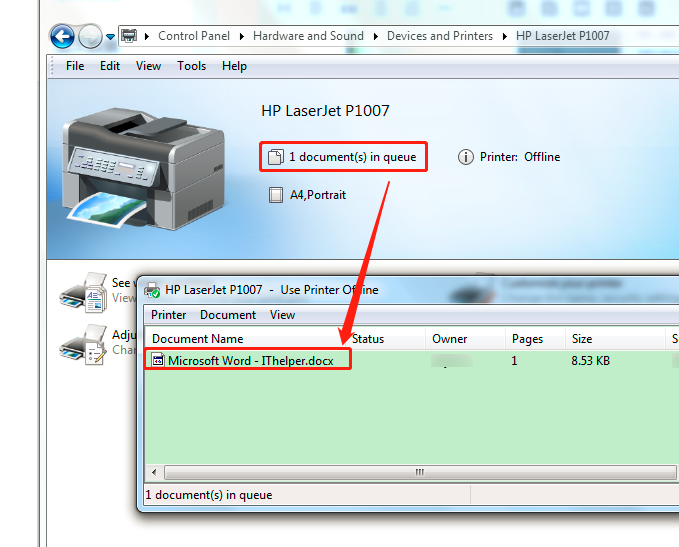Open the Help menu
This screenshot has height=547, width=679.
click(x=234, y=66)
